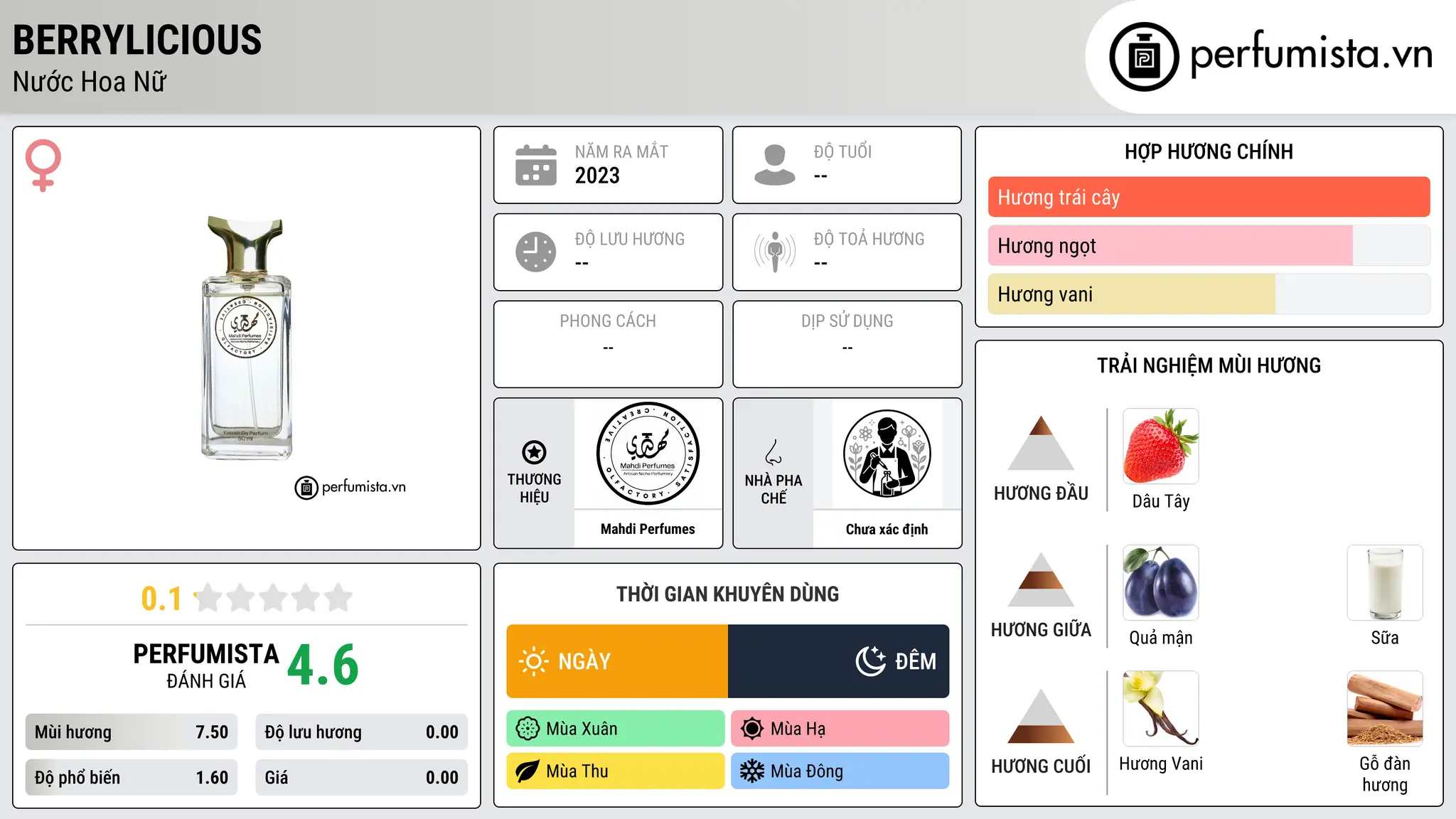This screenshot has width=1456, height=819.
Task: Click the flower icon for Mùa Xuân
Action: 528,729
